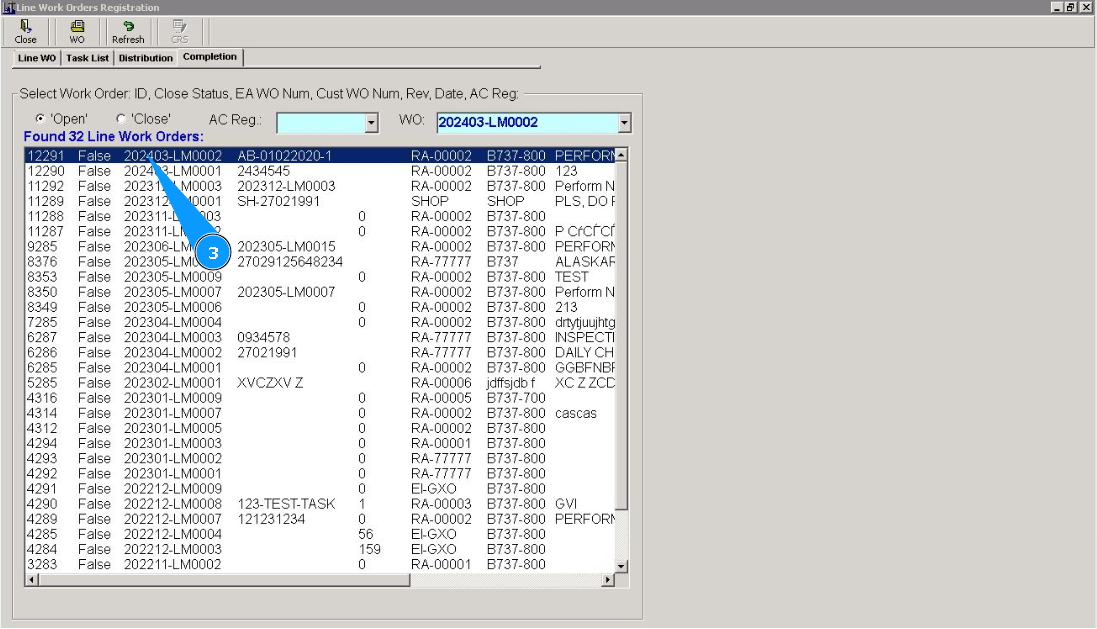Select work order row 4285

(x=320, y=535)
